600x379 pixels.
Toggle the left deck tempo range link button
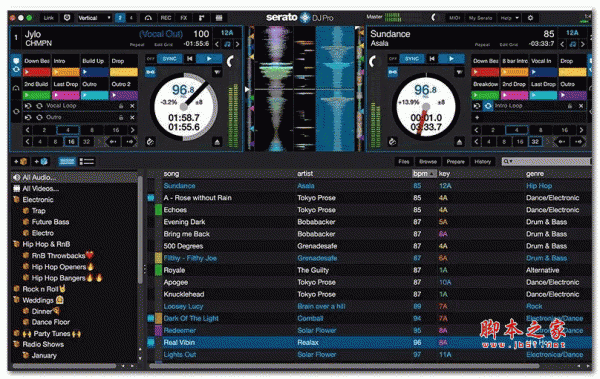(150, 72)
